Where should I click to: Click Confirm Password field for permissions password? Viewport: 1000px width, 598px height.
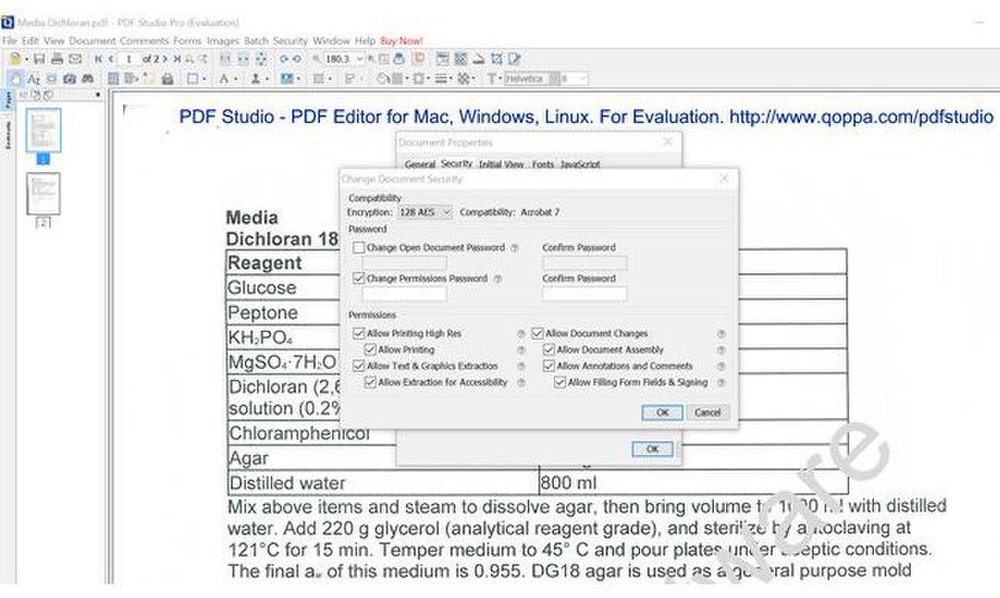coord(585,294)
